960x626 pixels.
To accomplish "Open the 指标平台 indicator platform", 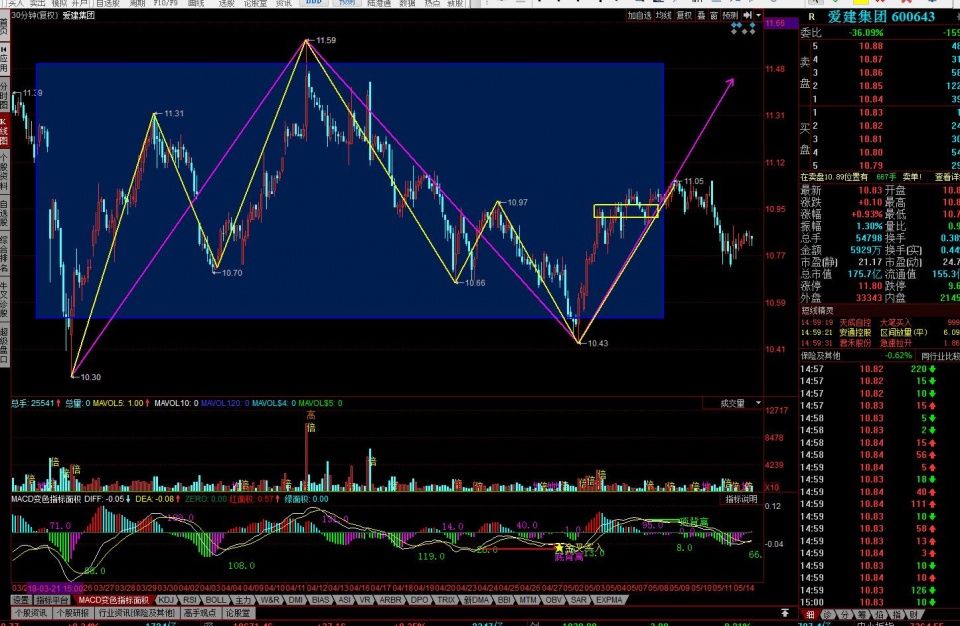I will (53, 600).
